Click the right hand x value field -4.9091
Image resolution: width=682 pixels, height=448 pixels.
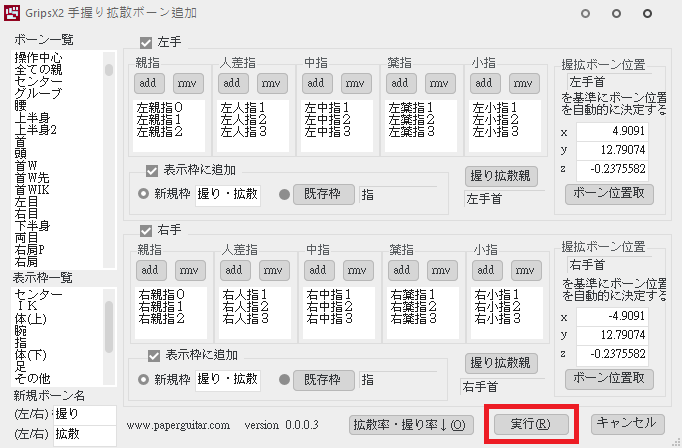click(612, 316)
